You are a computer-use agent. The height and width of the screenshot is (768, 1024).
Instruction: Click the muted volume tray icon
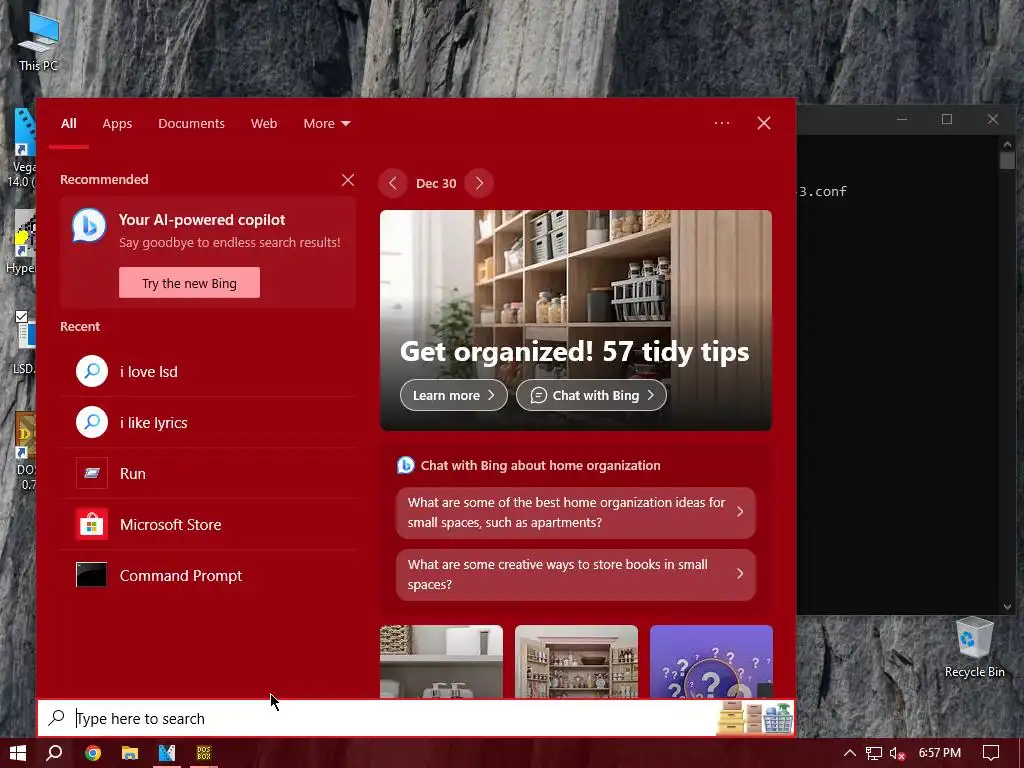point(897,753)
